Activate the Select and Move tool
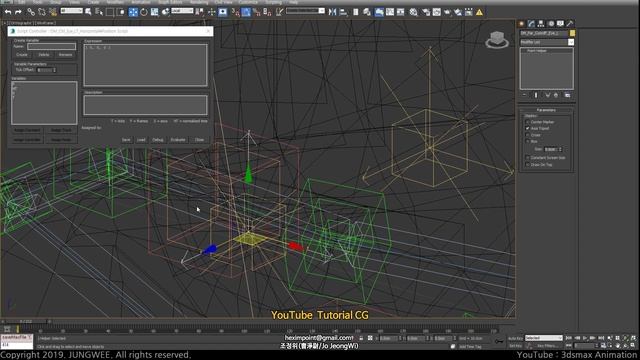The width and height of the screenshot is (640, 360). click(133, 12)
